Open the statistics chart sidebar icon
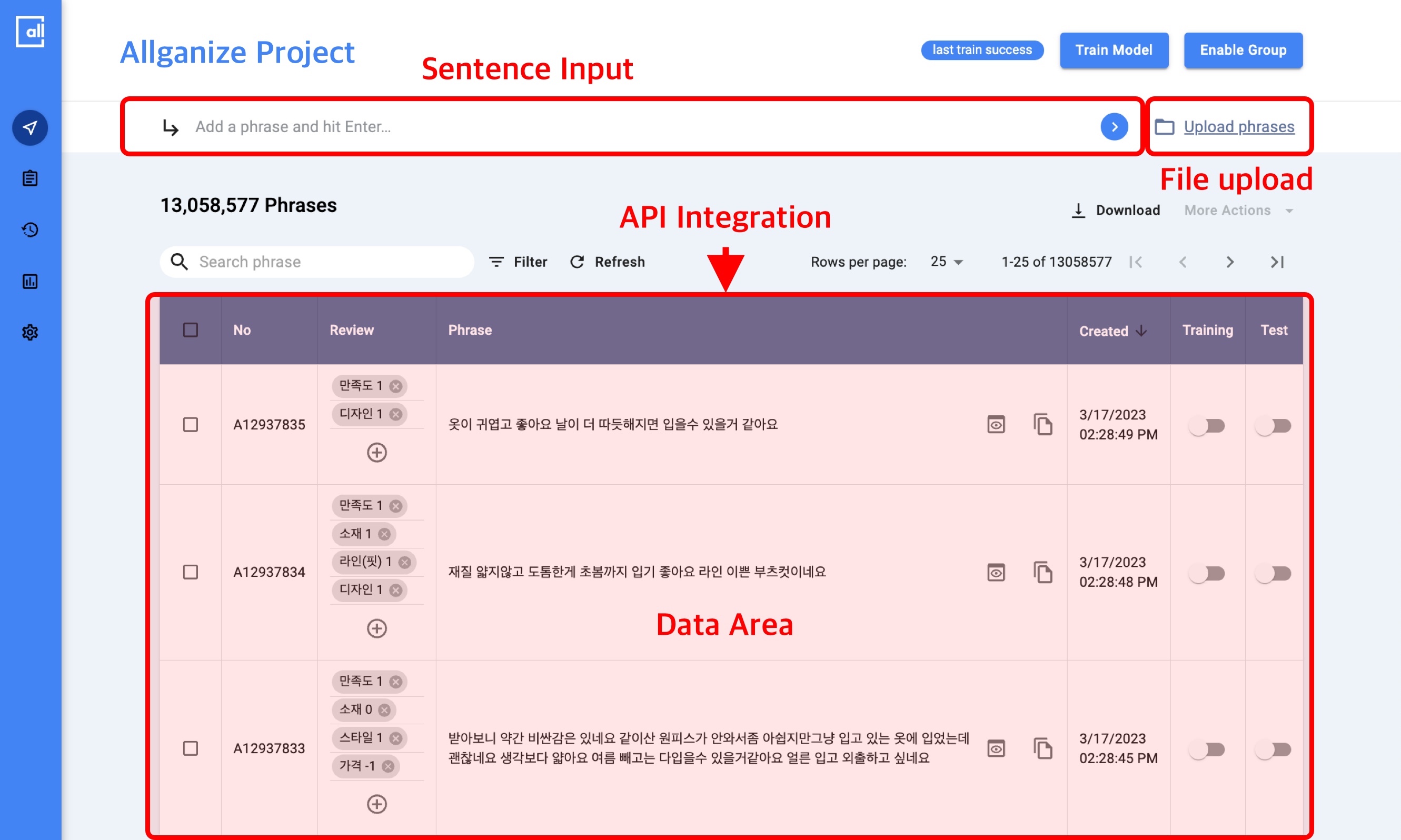This screenshot has height=840, width=1401. click(x=30, y=282)
